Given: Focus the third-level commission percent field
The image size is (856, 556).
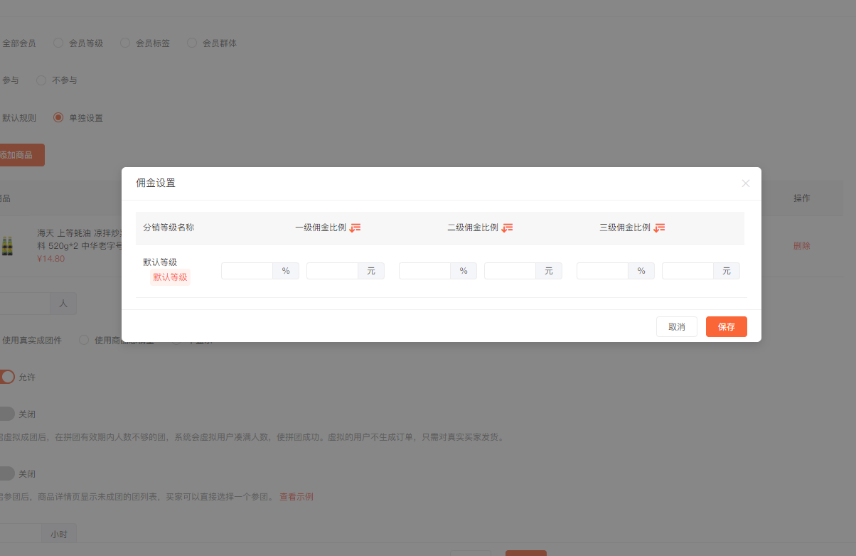Looking at the screenshot, I should pyautogui.click(x=603, y=271).
